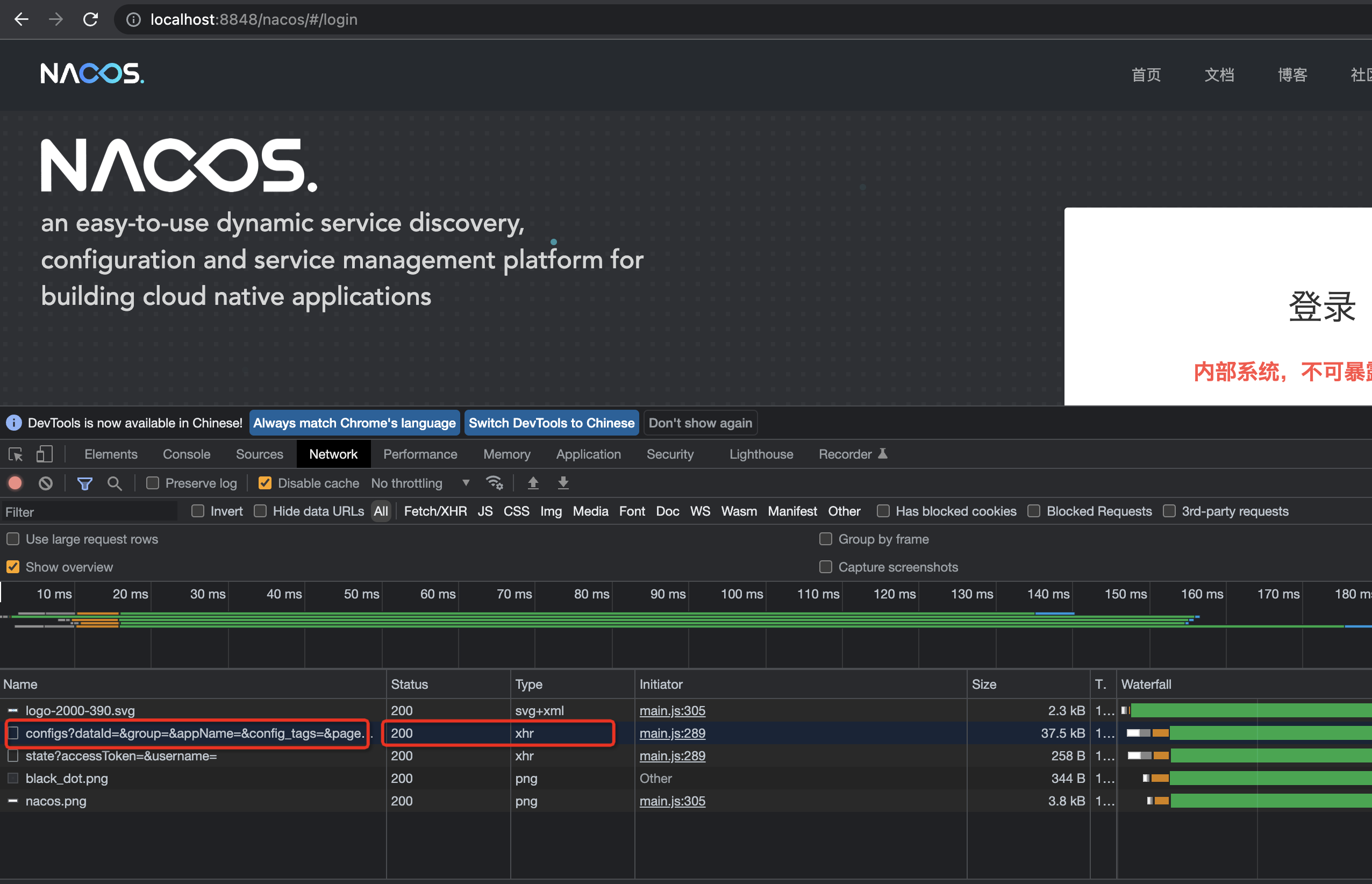This screenshot has height=884, width=1372.
Task: Check Use large request rows
Action: (12, 538)
